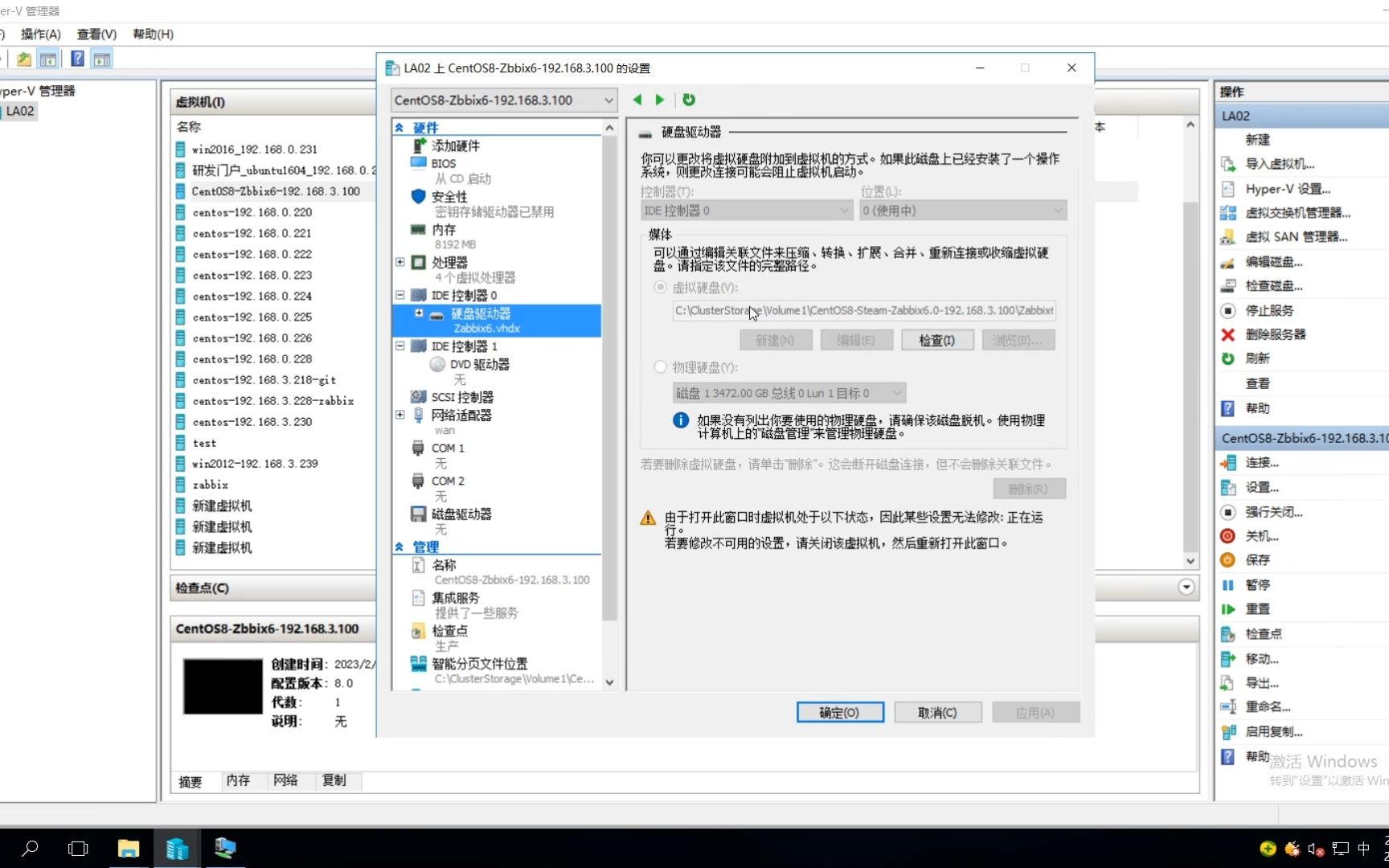Image resolution: width=1389 pixels, height=868 pixels.
Task: Open VM selector dropdown CentOS8-Zbbix6
Action: click(x=504, y=100)
